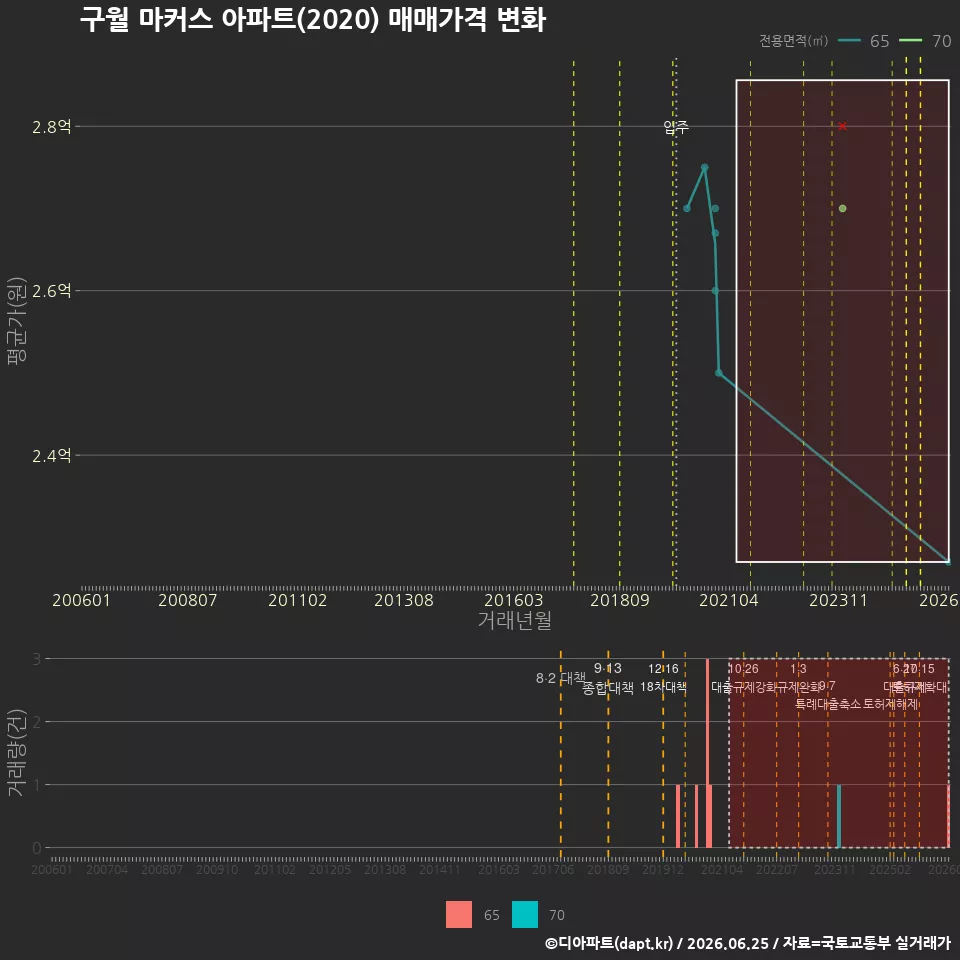Click the 입주 label
The height and width of the screenshot is (960, 960).
click(676, 127)
